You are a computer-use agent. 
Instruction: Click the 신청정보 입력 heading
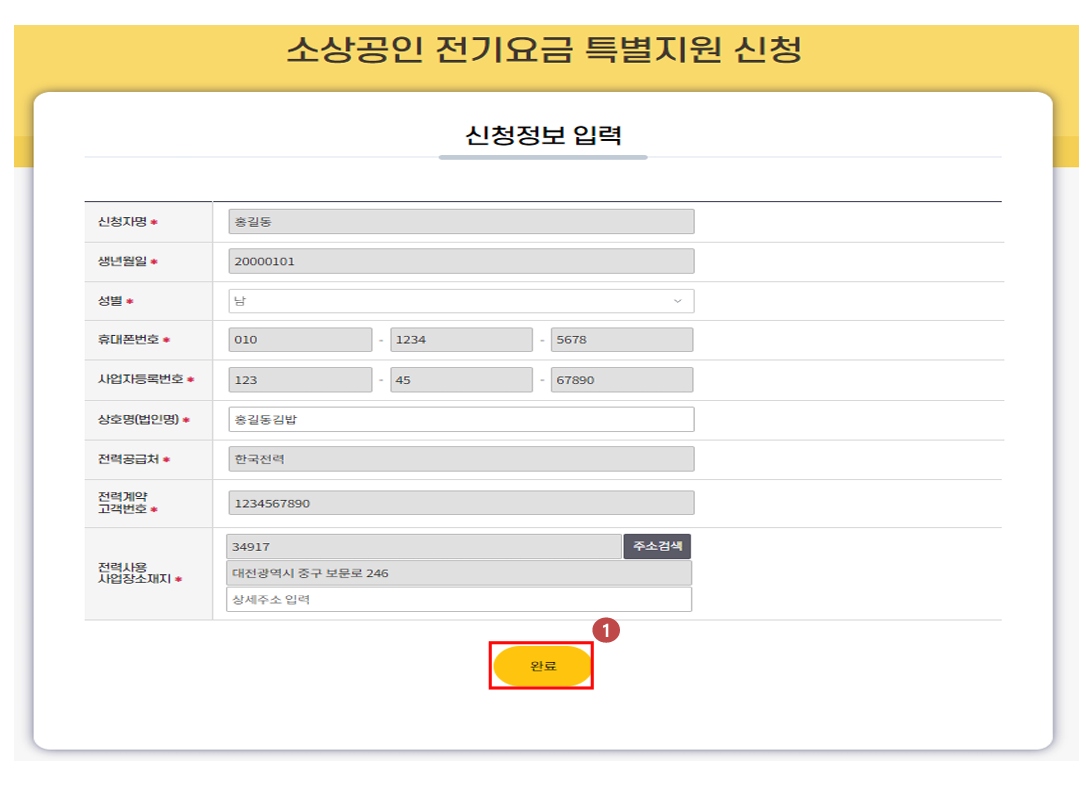pyautogui.click(x=543, y=135)
